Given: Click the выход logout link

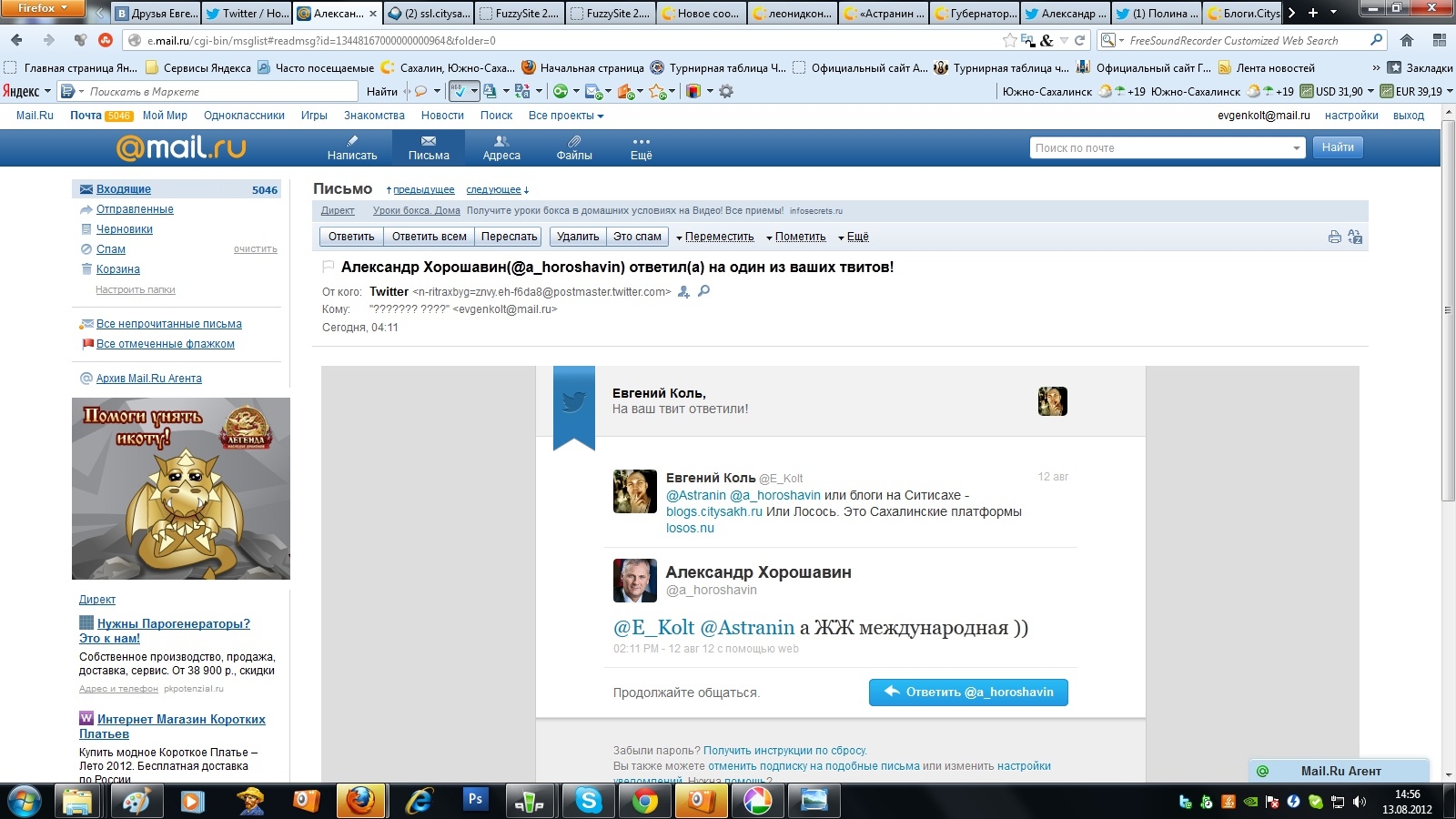Looking at the screenshot, I should click(1409, 116).
